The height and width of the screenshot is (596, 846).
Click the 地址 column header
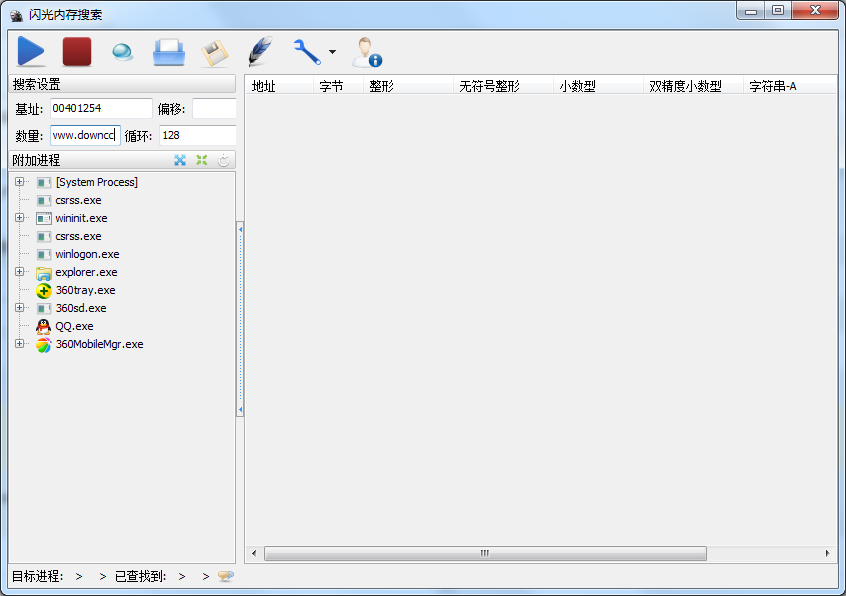[262, 85]
